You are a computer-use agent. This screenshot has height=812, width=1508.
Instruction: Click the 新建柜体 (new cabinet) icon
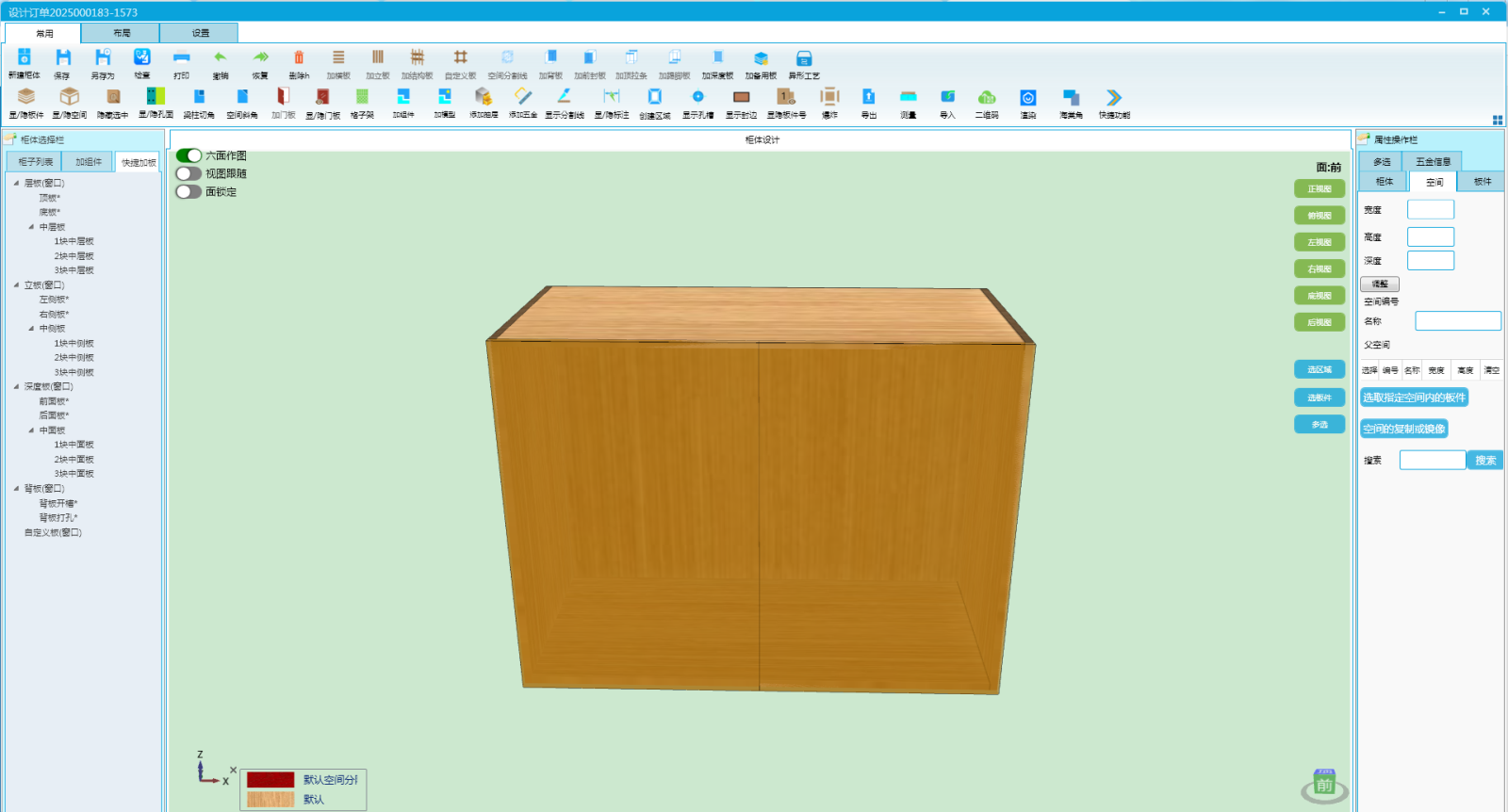click(25, 57)
